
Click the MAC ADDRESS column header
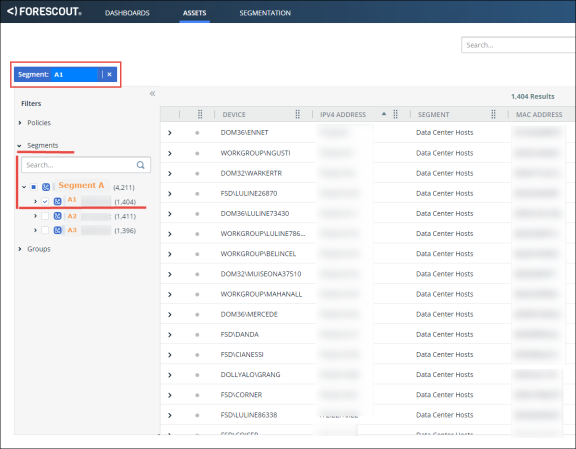pyautogui.click(x=539, y=115)
